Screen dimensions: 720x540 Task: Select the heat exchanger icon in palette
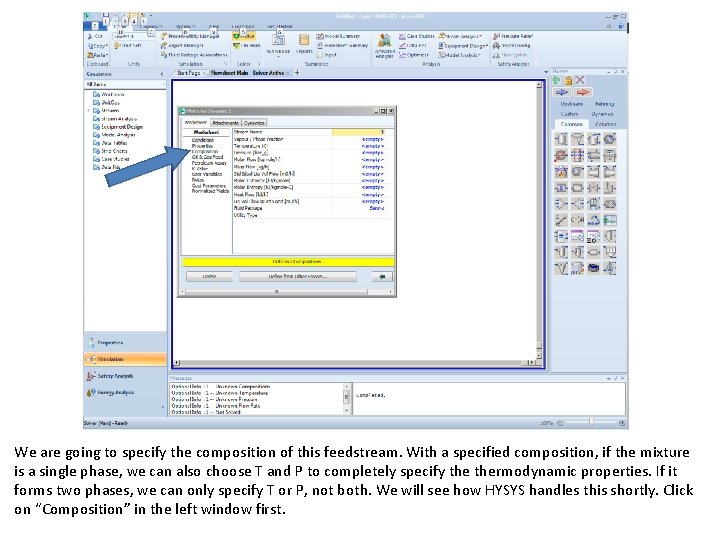[x=594, y=156]
